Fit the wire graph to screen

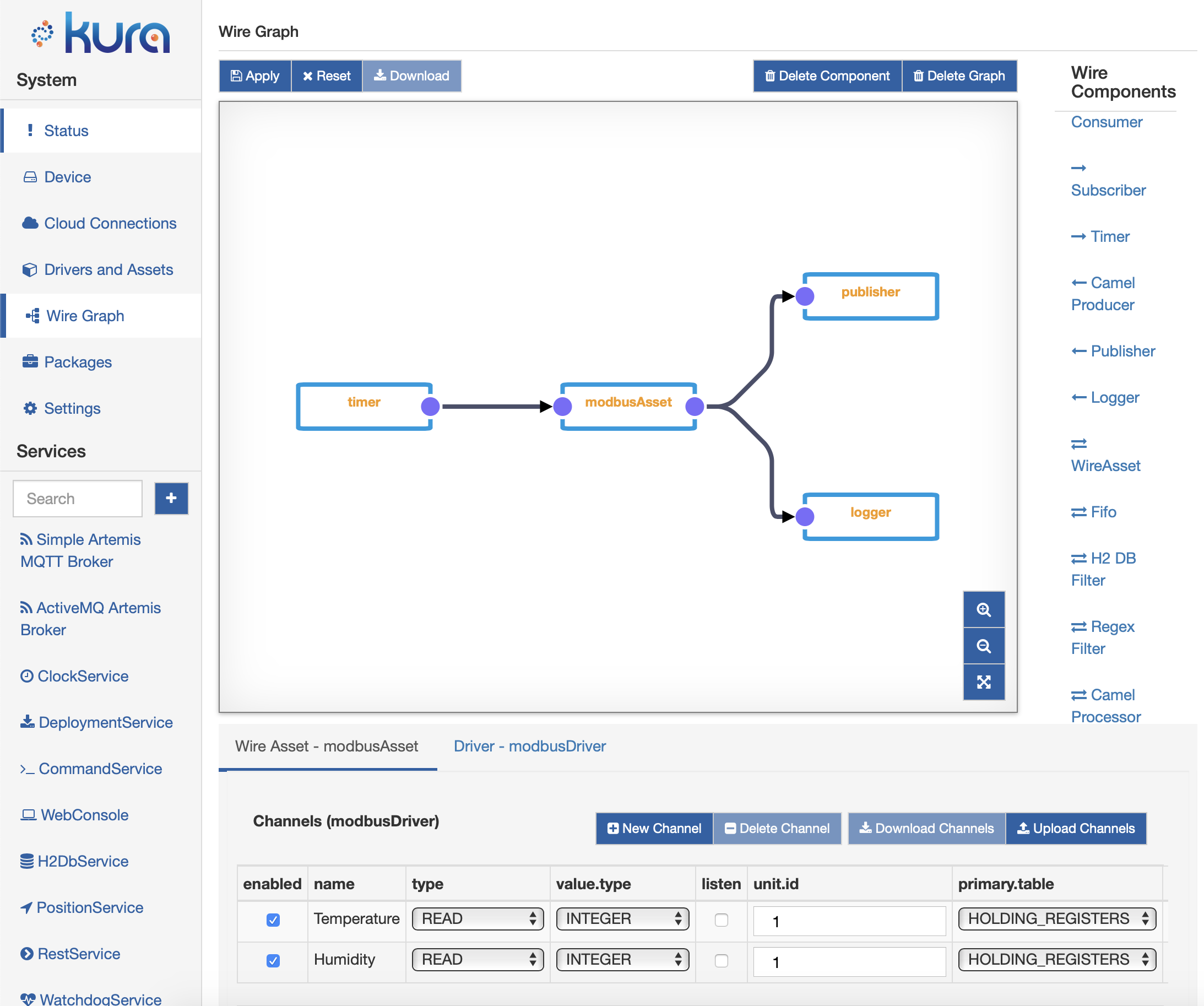point(984,682)
